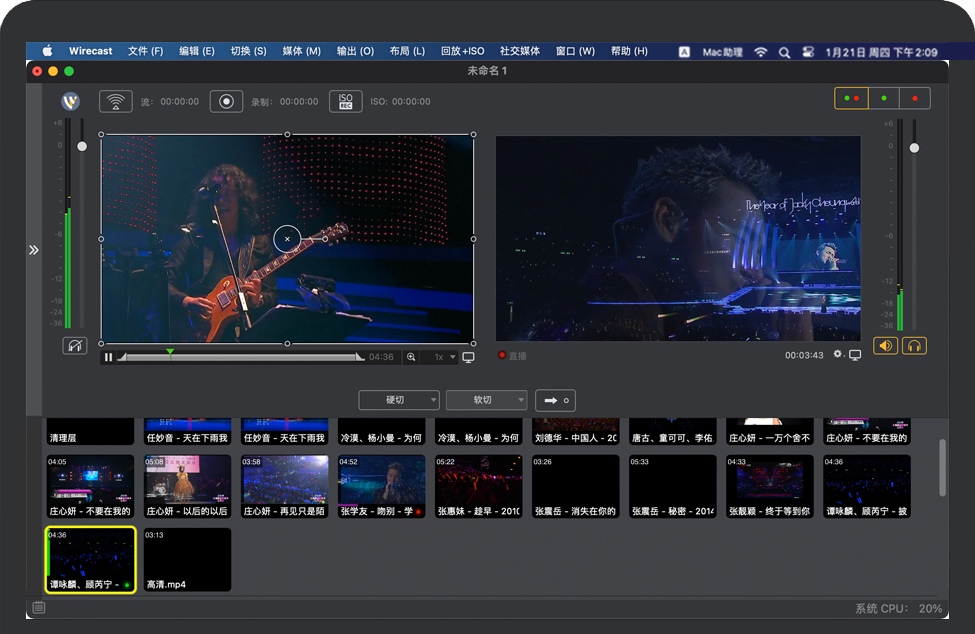Image resolution: width=975 pixels, height=634 pixels.
Task: Start streaming with the broadcast Wi-Fi icon
Action: point(116,101)
